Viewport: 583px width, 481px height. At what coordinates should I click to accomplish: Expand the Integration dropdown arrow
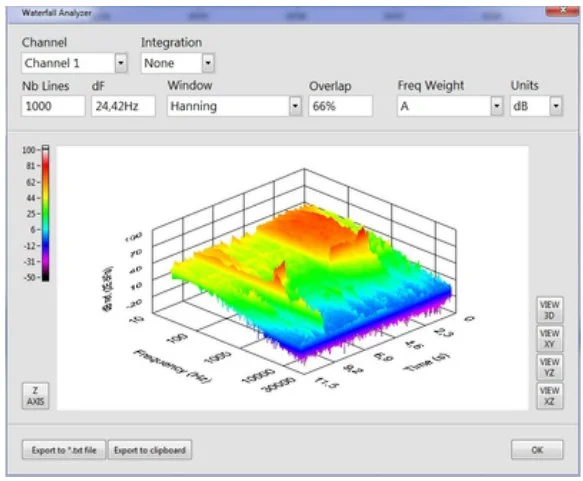pos(208,63)
